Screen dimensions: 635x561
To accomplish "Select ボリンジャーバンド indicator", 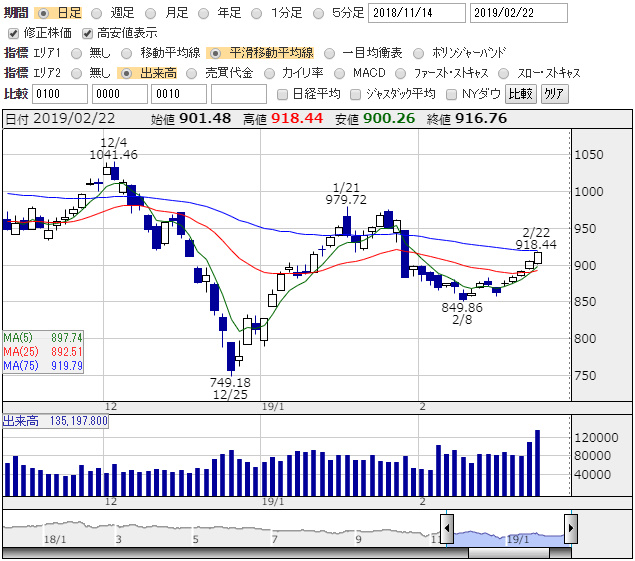I will click(x=418, y=53).
